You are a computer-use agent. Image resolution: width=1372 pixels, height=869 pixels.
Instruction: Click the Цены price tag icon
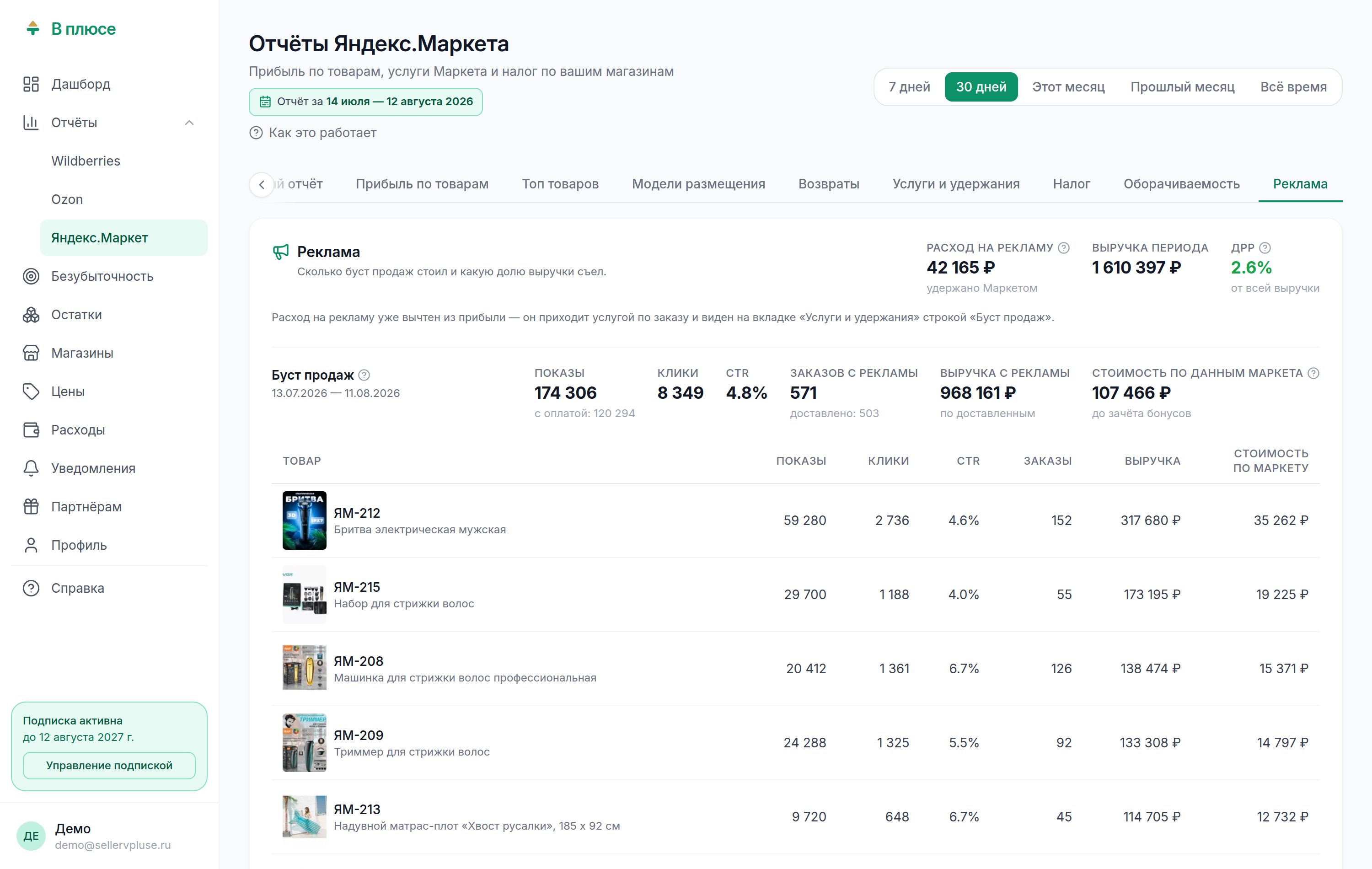[x=31, y=392]
